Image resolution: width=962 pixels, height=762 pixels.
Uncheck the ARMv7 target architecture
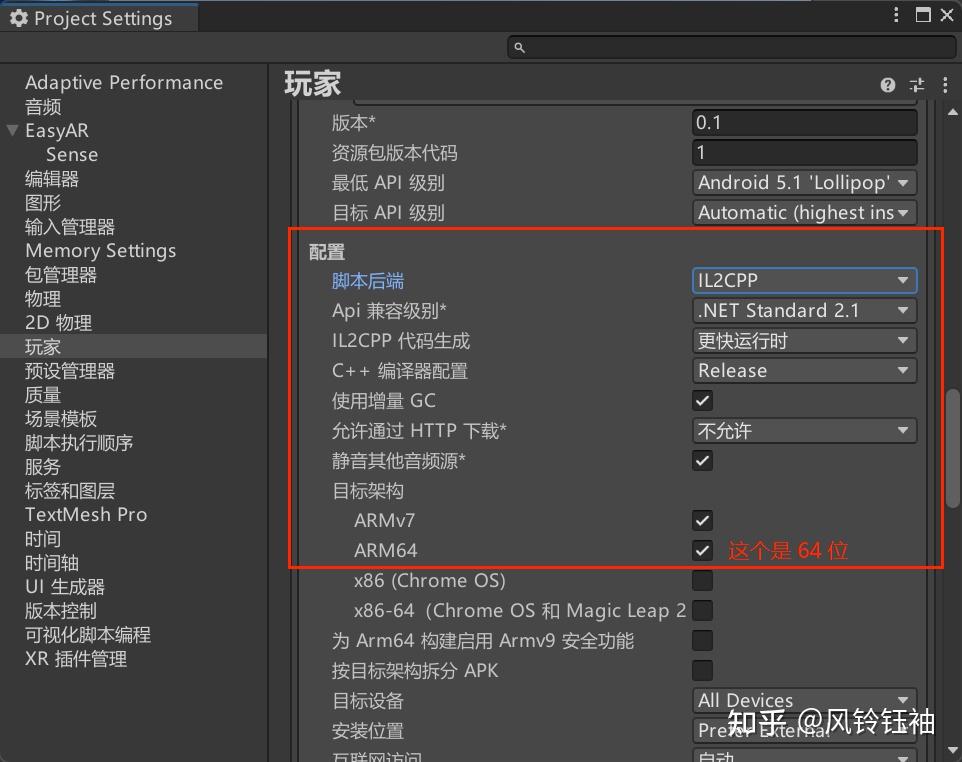click(x=702, y=520)
